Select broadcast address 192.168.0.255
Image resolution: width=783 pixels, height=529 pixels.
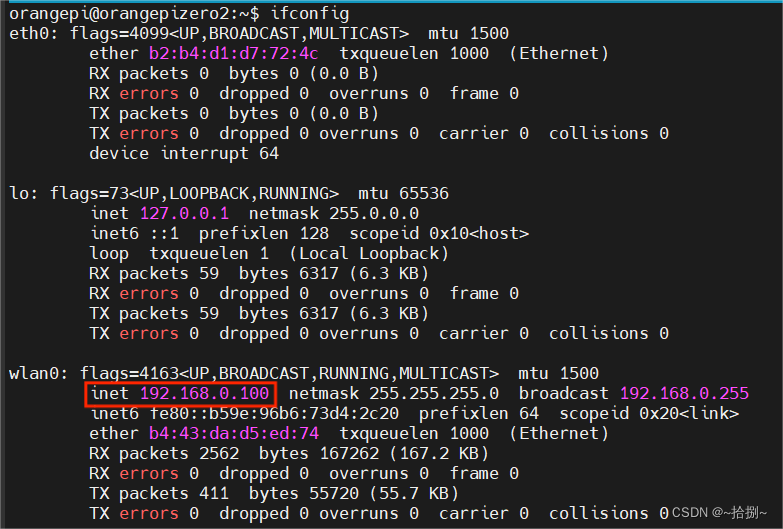click(684, 394)
